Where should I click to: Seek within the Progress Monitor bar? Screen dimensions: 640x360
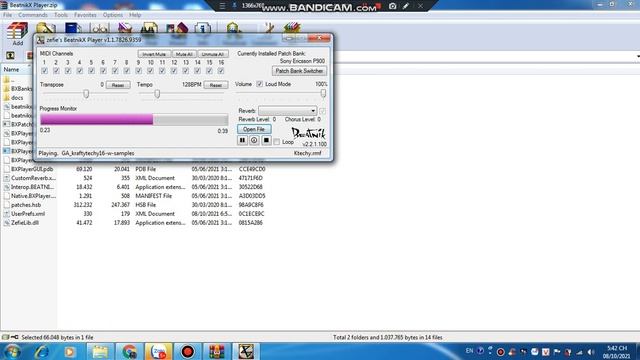(134, 120)
